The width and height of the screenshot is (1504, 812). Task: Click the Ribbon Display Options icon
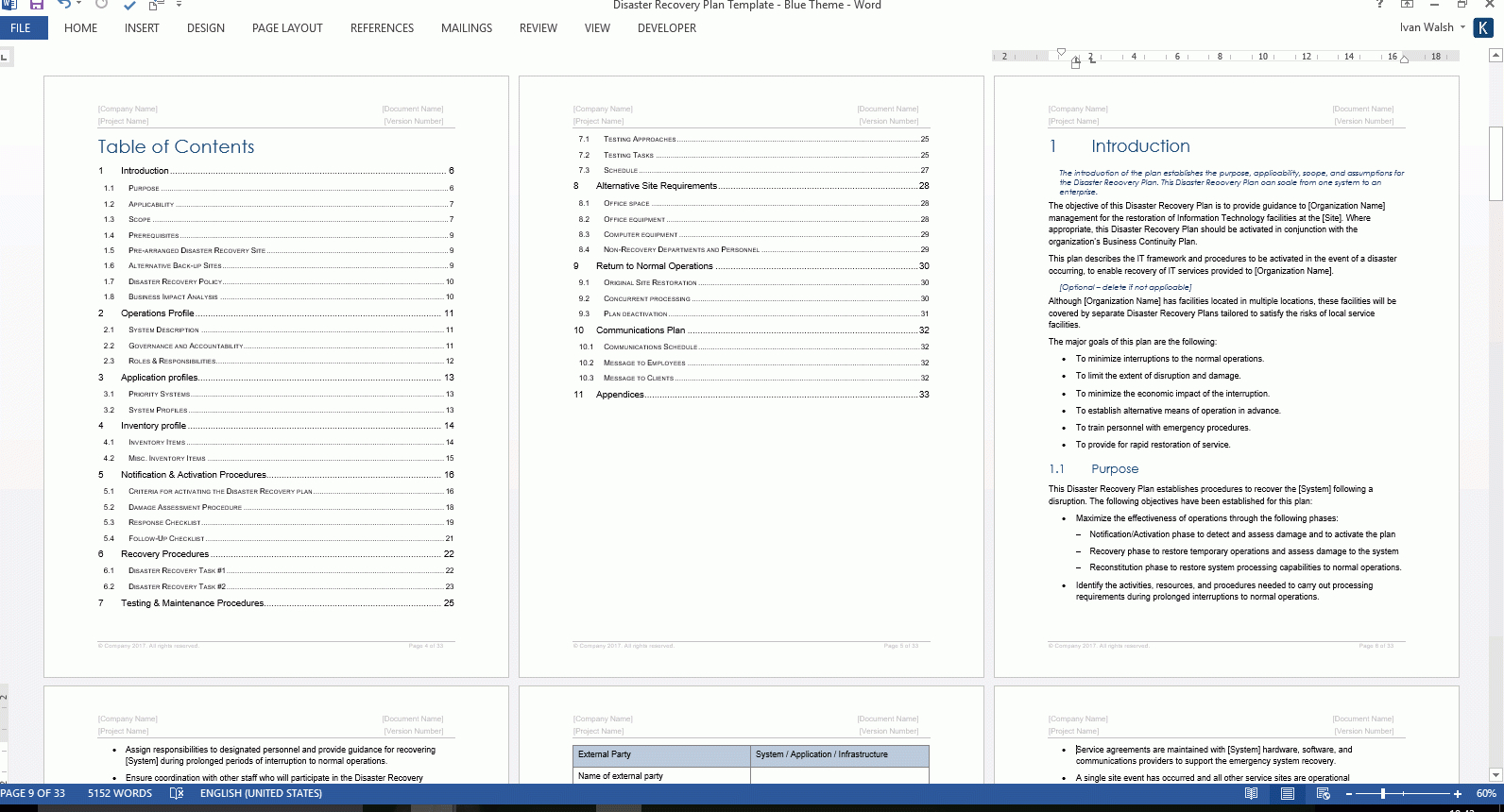tap(1408, 5)
